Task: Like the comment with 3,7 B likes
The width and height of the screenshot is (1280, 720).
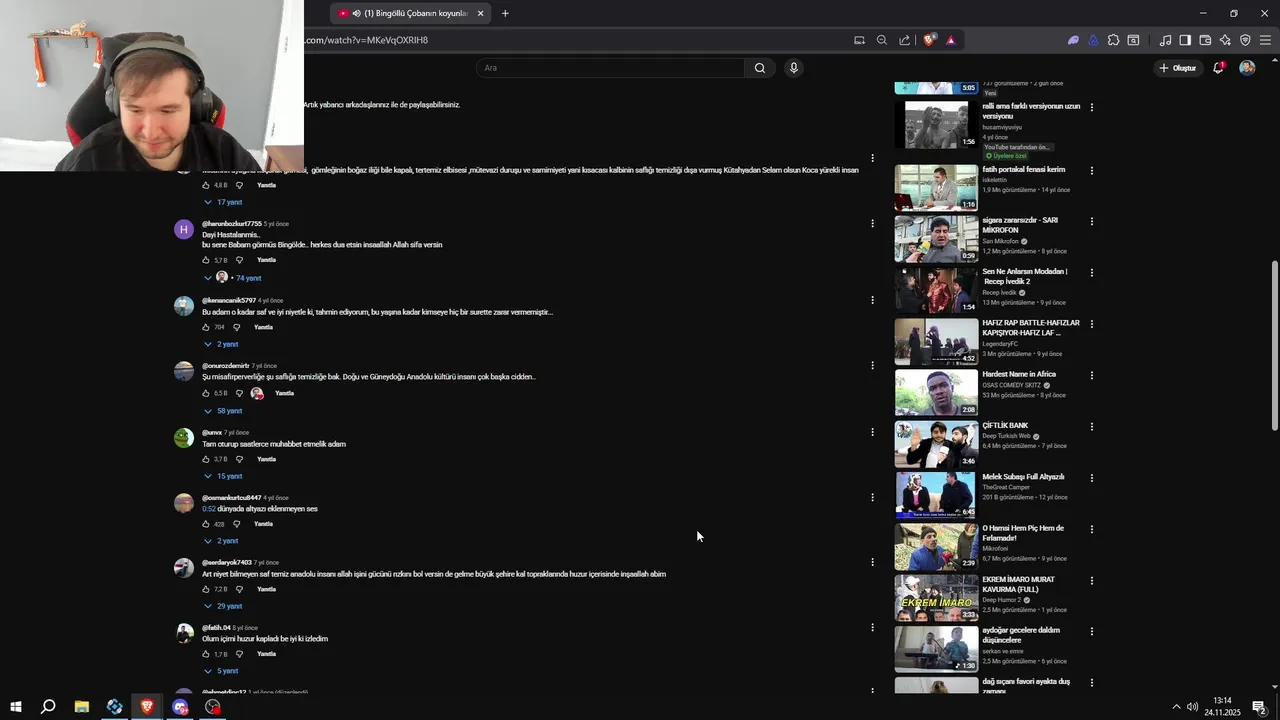Action: tap(206, 459)
